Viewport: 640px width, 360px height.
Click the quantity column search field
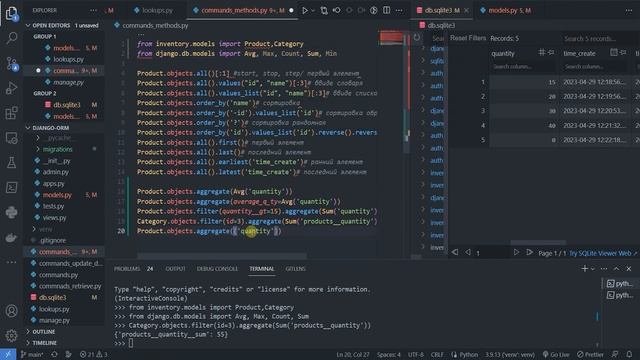tap(522, 67)
